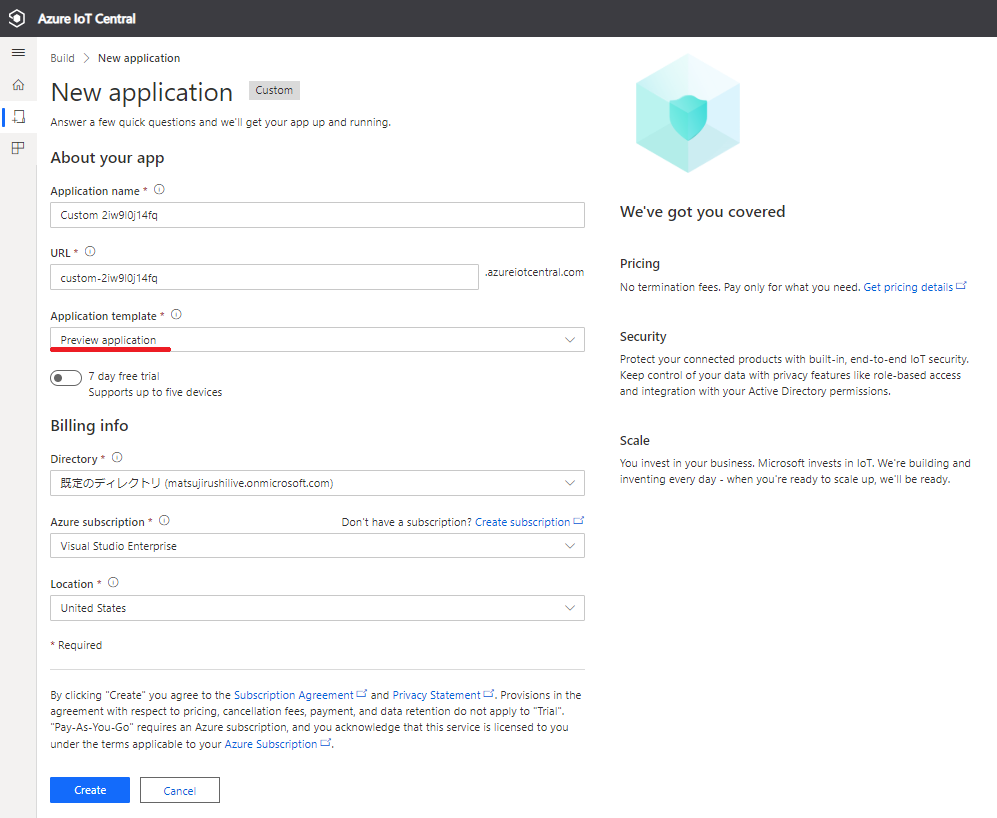Image resolution: width=997 pixels, height=818 pixels.
Task: Open the hamburger navigation menu
Action: click(x=18, y=53)
